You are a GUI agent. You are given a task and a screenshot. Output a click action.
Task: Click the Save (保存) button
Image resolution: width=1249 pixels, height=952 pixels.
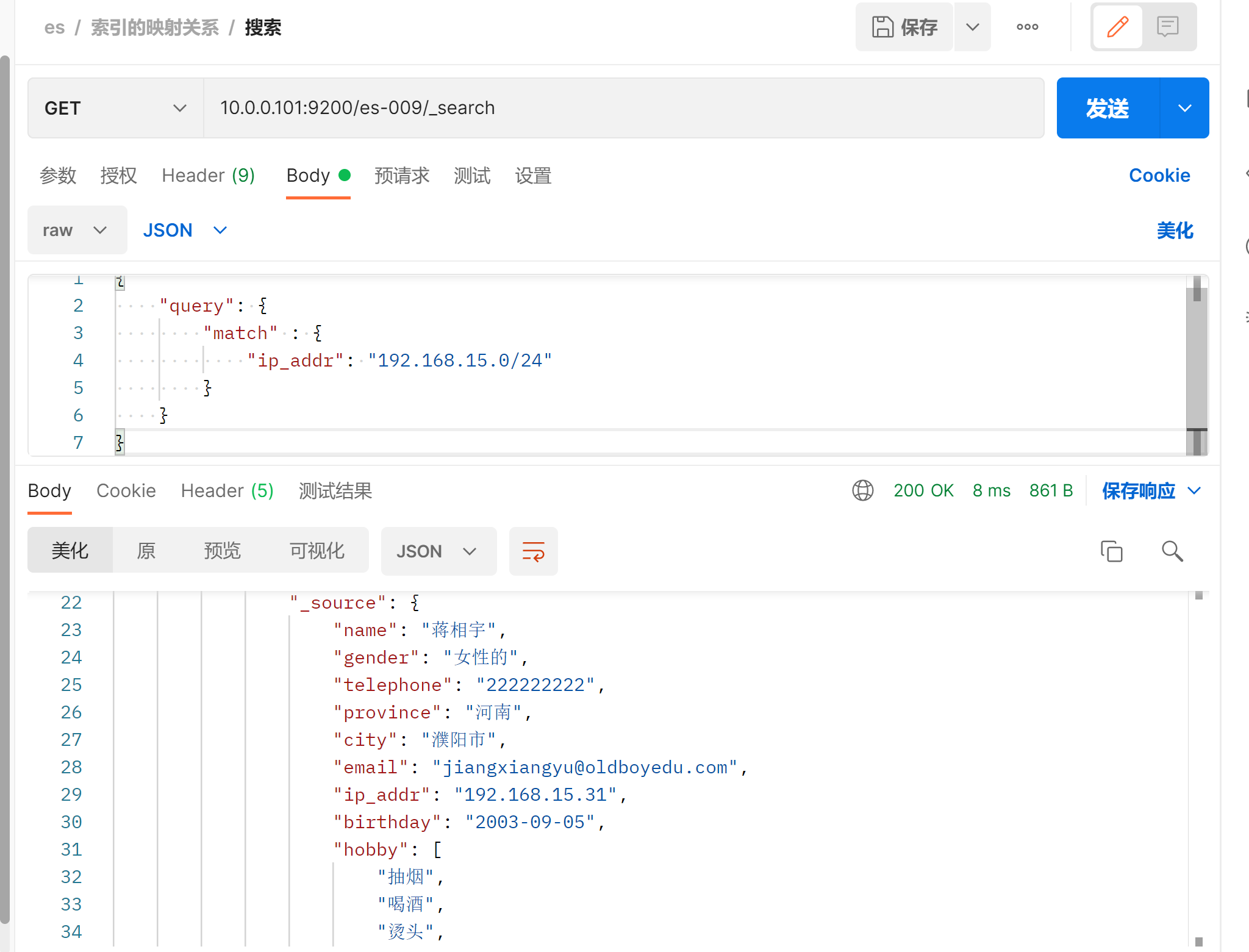(x=904, y=27)
